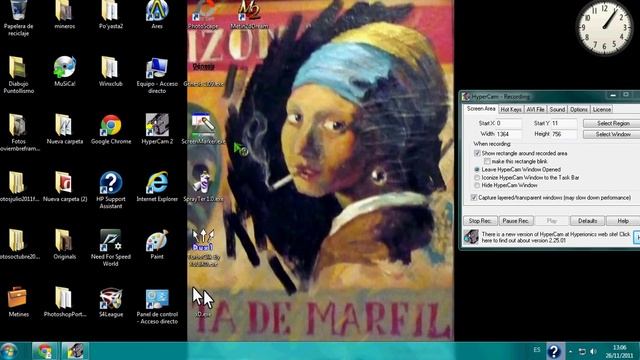Screen dimensions: 640x360
Task: Launch the Ares desktop shortcut
Action: tap(157, 15)
